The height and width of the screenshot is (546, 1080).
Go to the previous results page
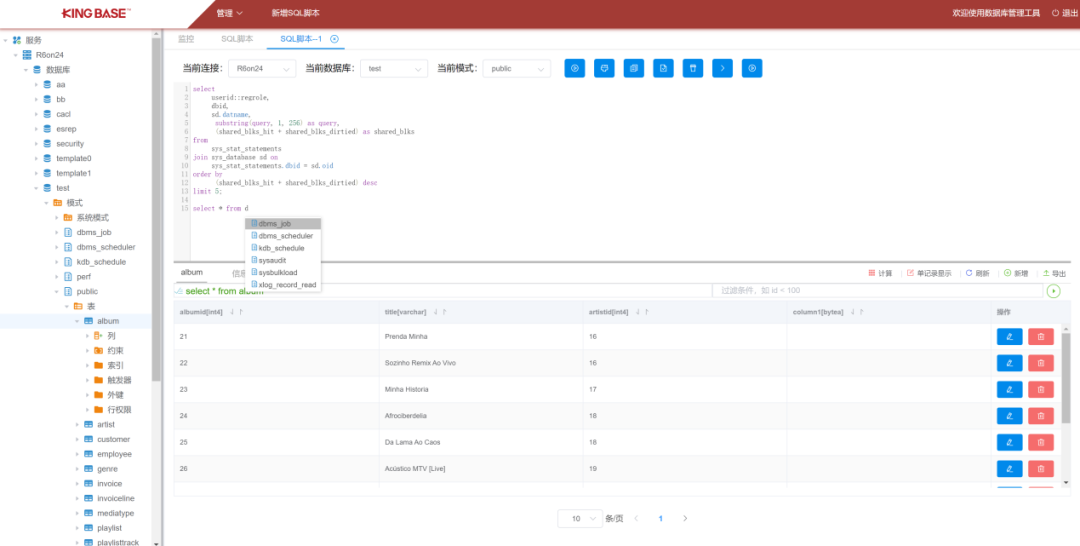point(636,518)
